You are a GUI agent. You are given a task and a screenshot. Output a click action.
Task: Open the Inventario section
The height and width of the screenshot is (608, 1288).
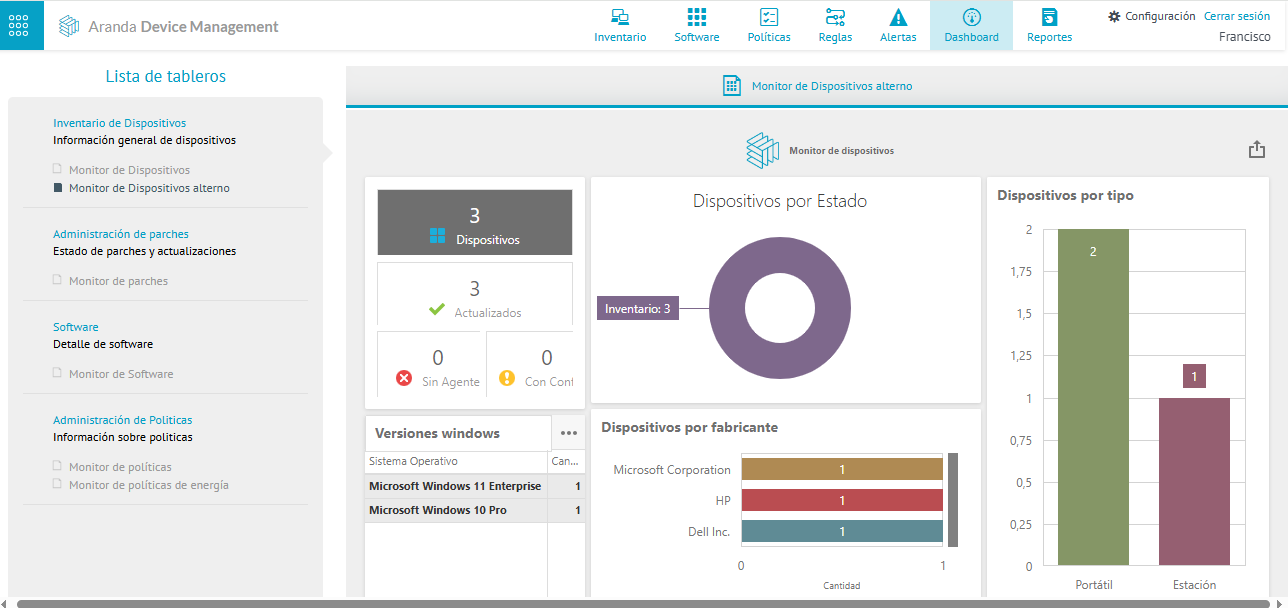(620, 25)
